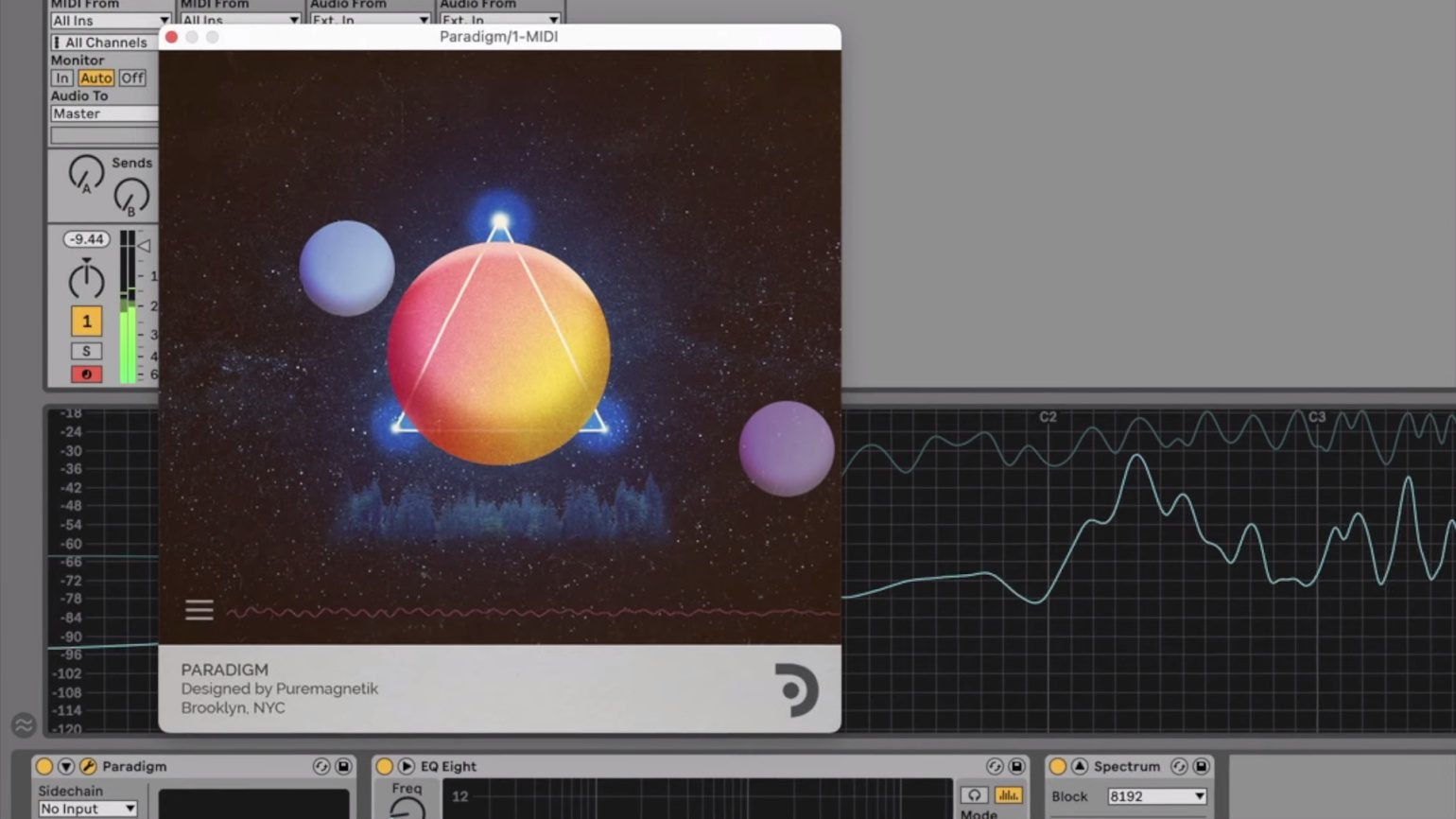Open the Audio To Master dropdown

pyautogui.click(x=104, y=113)
